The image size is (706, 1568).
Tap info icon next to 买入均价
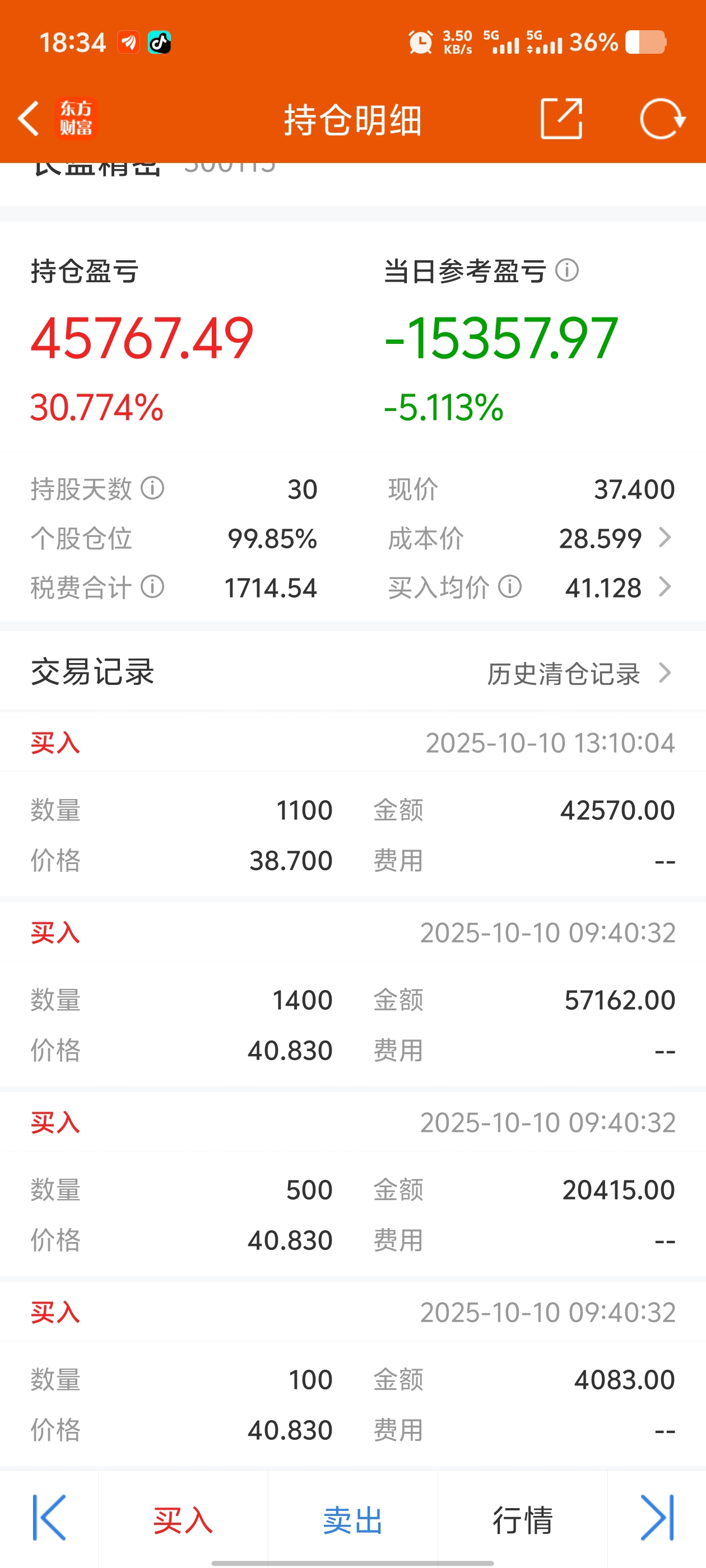[x=510, y=587]
